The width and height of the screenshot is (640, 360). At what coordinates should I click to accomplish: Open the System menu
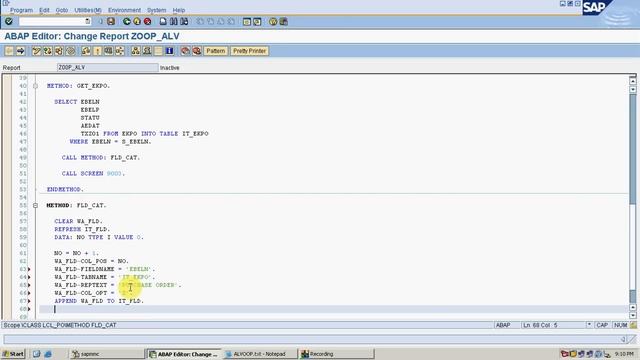(x=156, y=10)
